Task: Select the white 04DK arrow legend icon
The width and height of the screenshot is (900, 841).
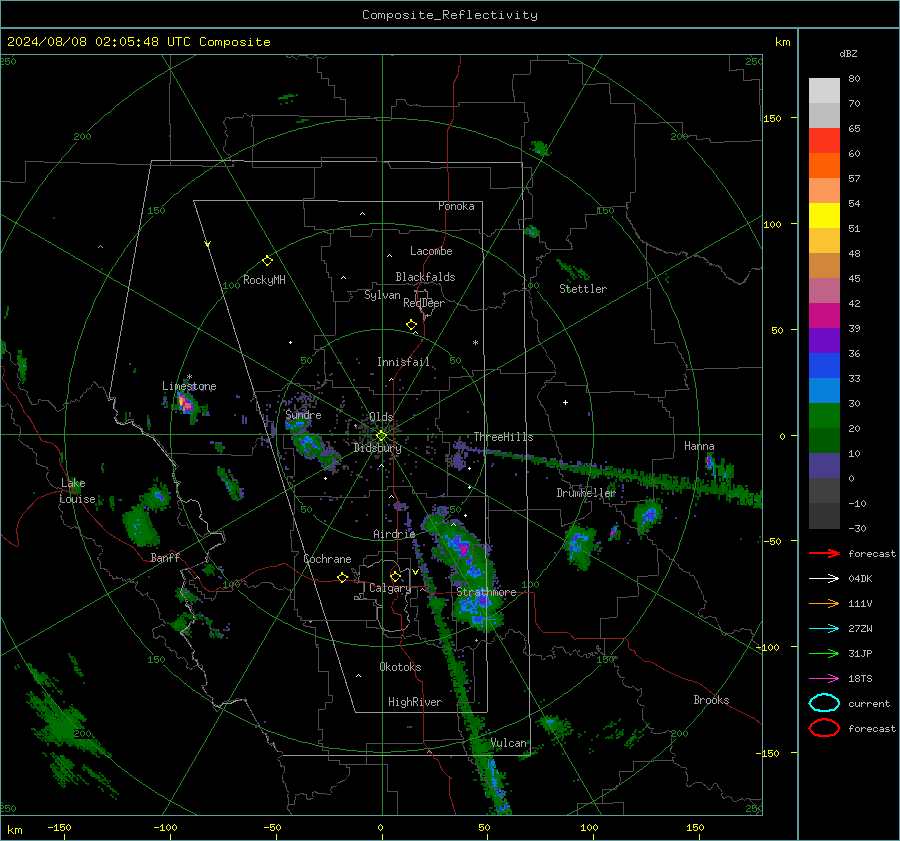Action: 824,579
